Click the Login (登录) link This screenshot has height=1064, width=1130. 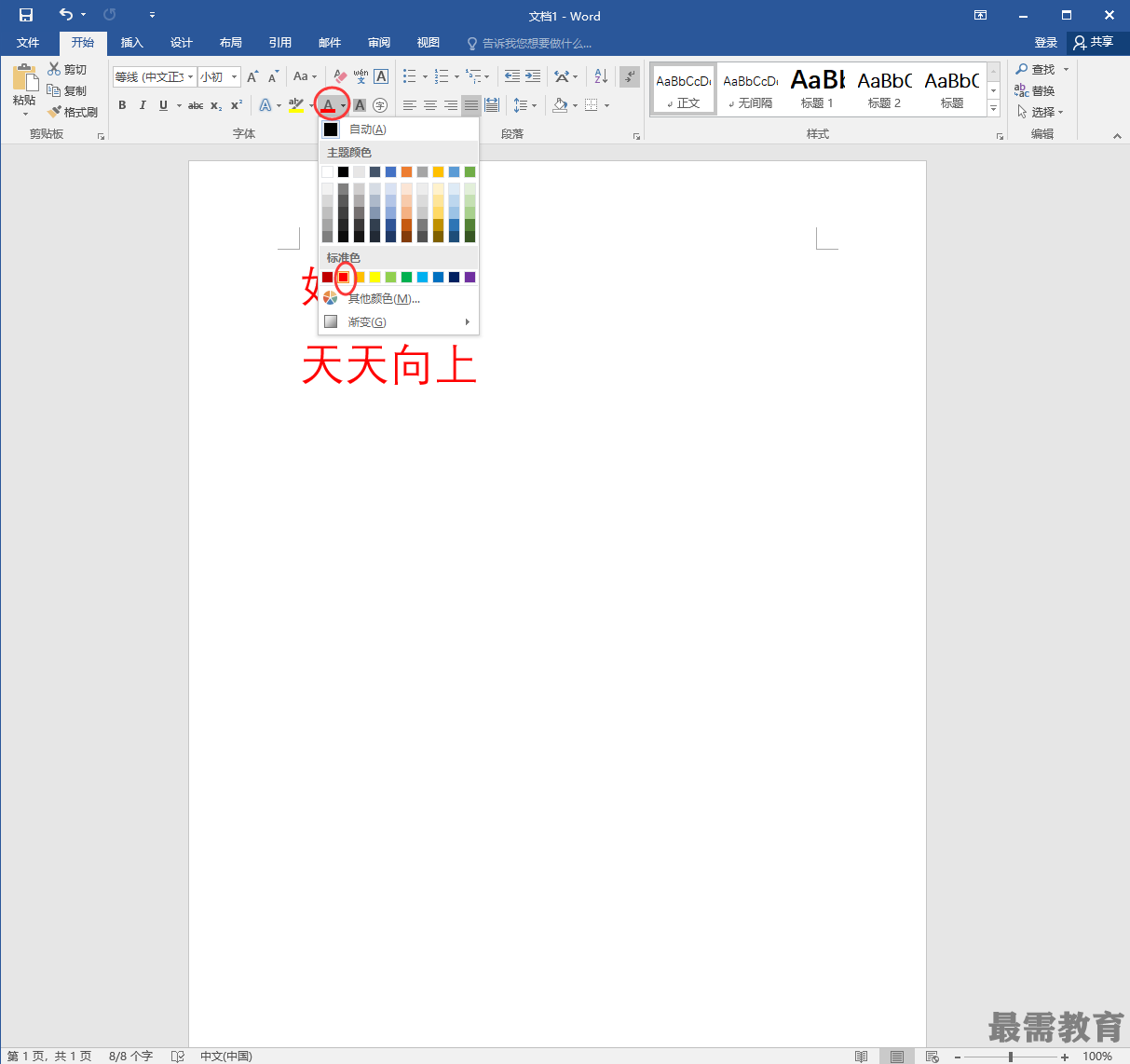tap(1046, 43)
